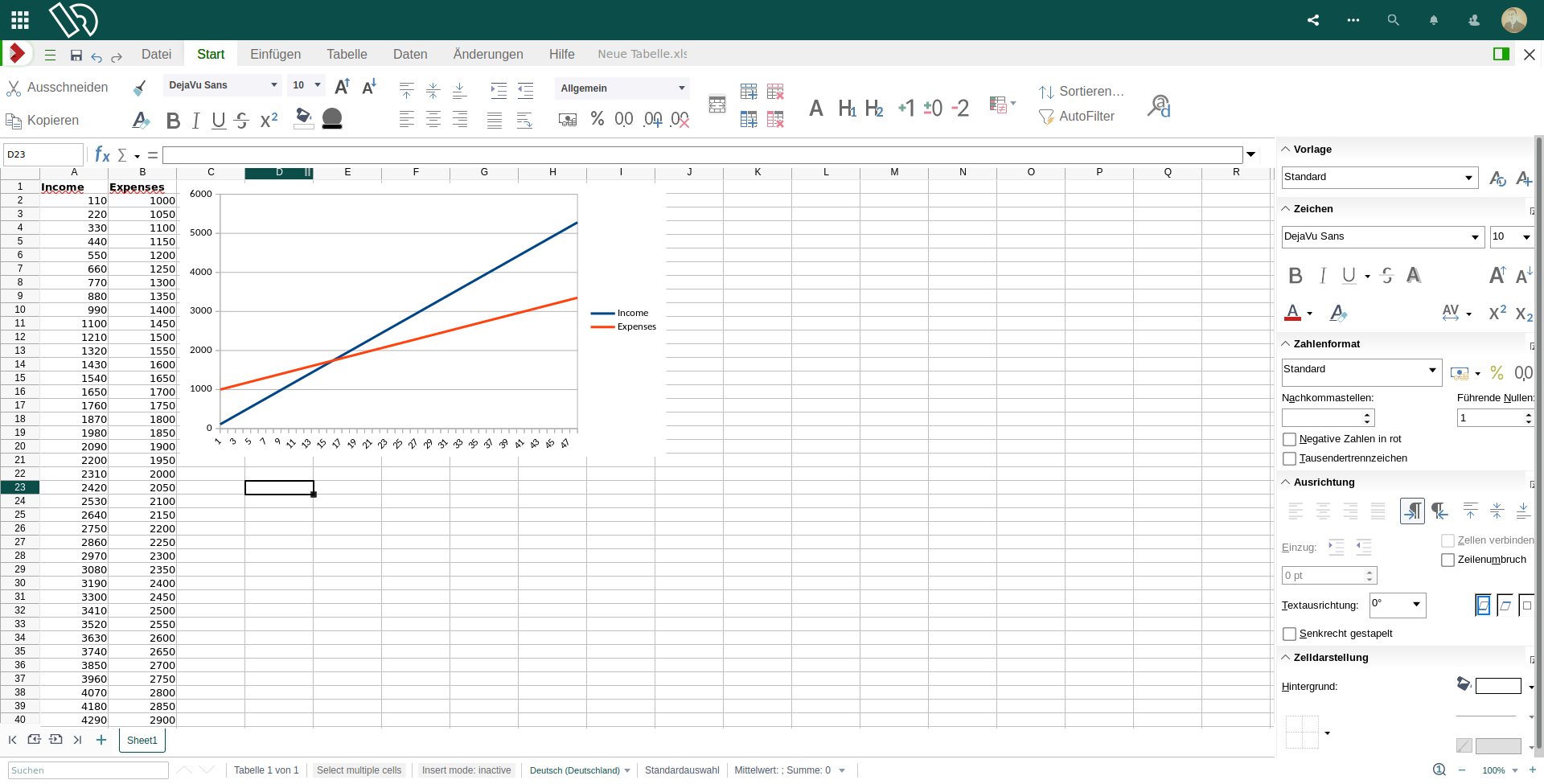Viewport: 1544px width, 784px height.
Task: Click the share icon in header
Action: pos(1313,20)
